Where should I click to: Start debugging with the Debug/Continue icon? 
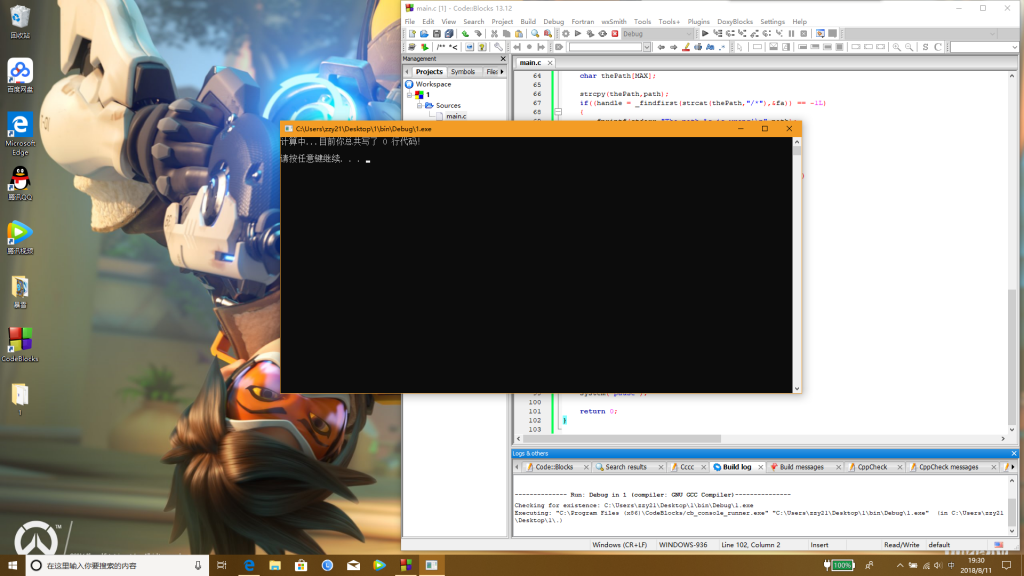(705, 34)
